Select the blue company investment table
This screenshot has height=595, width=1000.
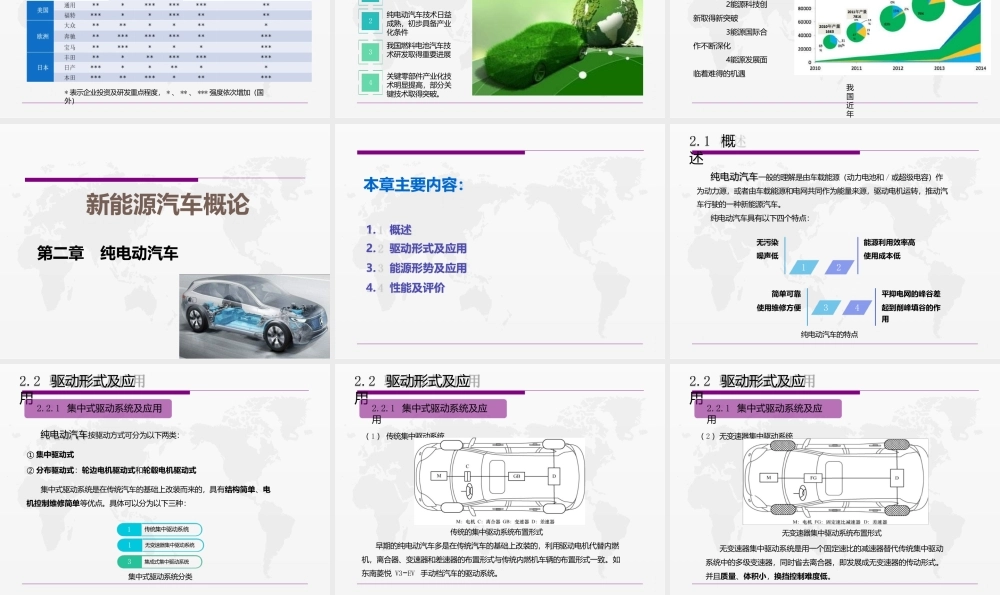click(169, 41)
